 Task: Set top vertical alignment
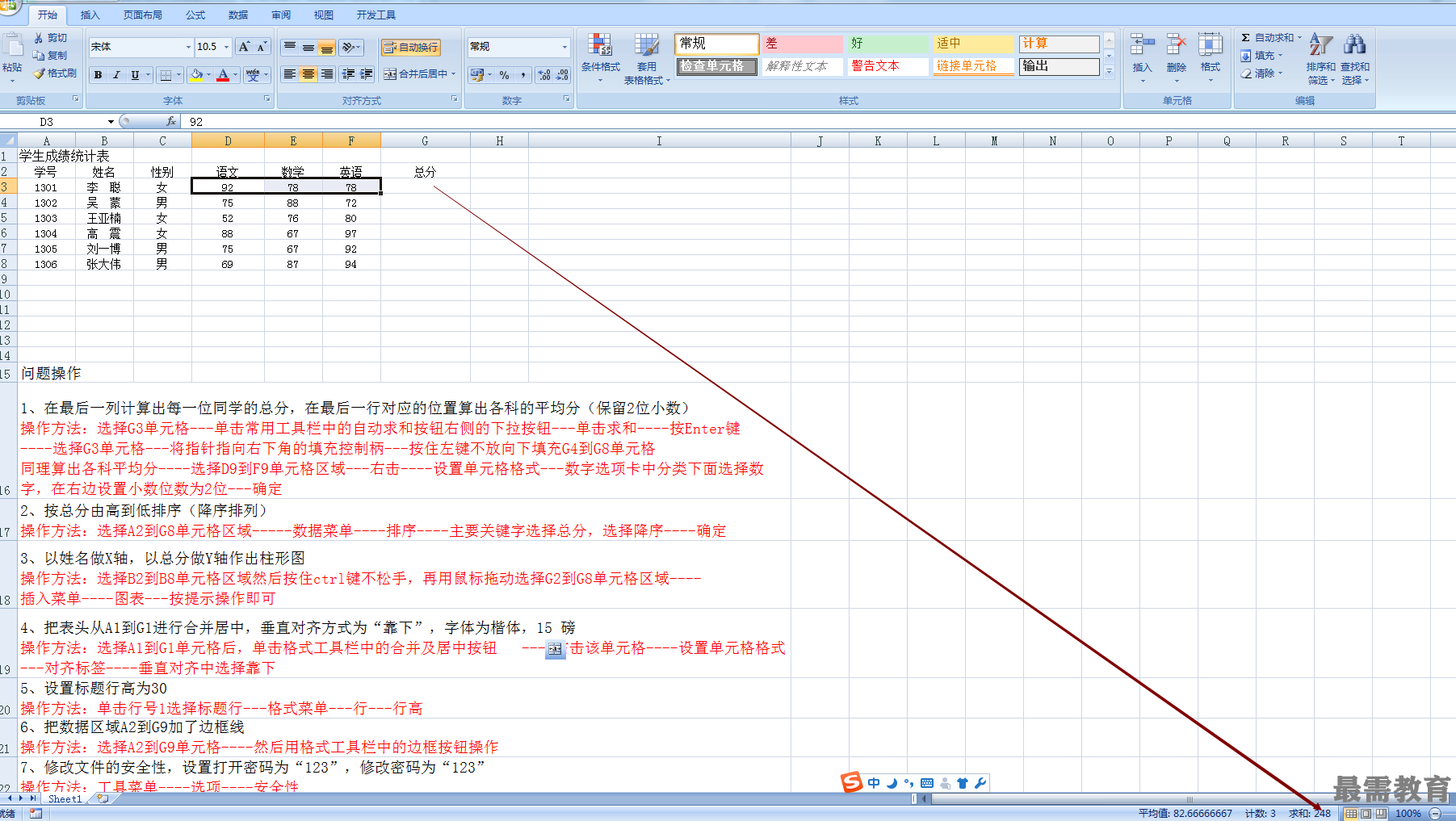click(x=290, y=48)
